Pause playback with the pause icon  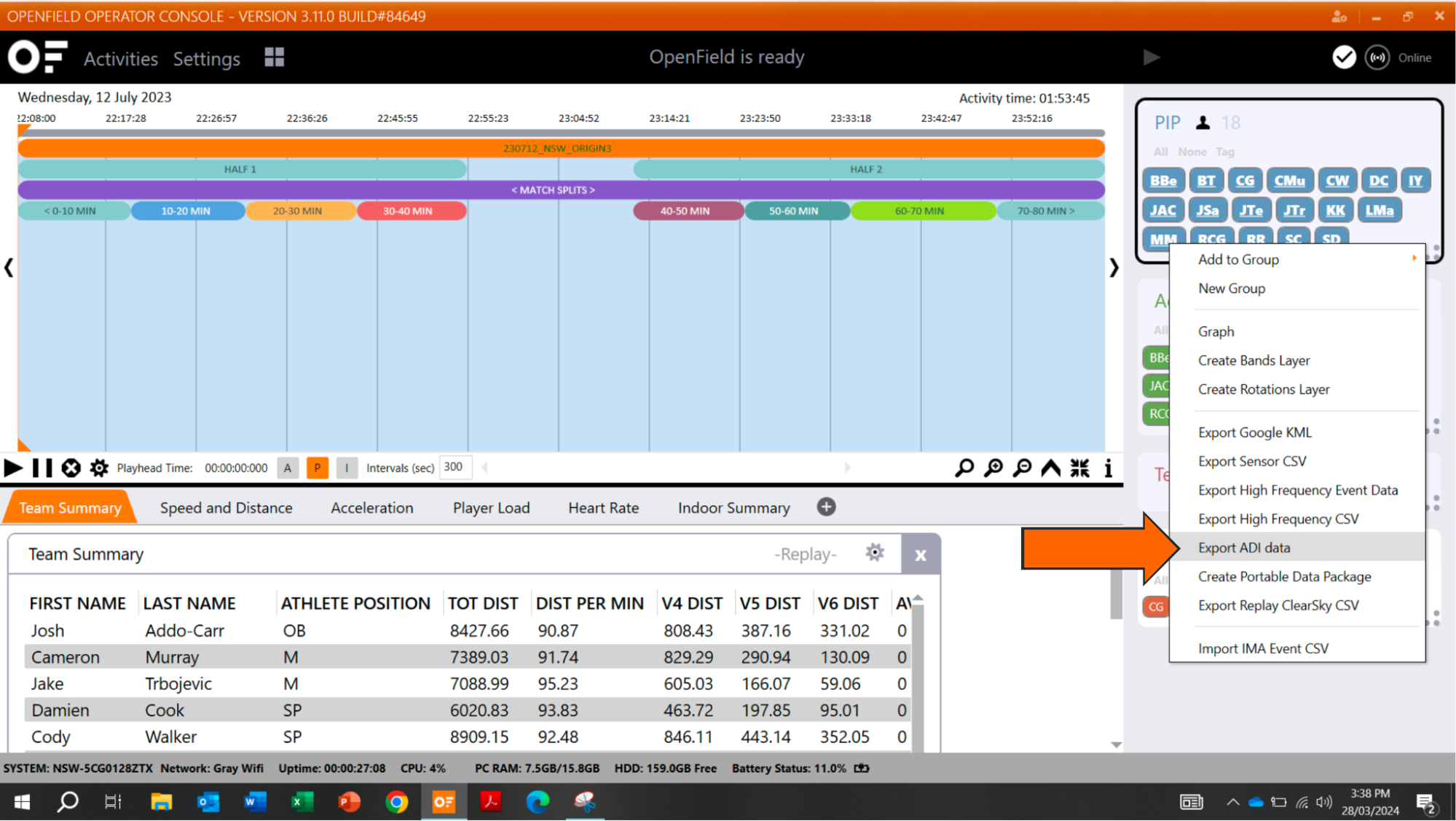[42, 468]
